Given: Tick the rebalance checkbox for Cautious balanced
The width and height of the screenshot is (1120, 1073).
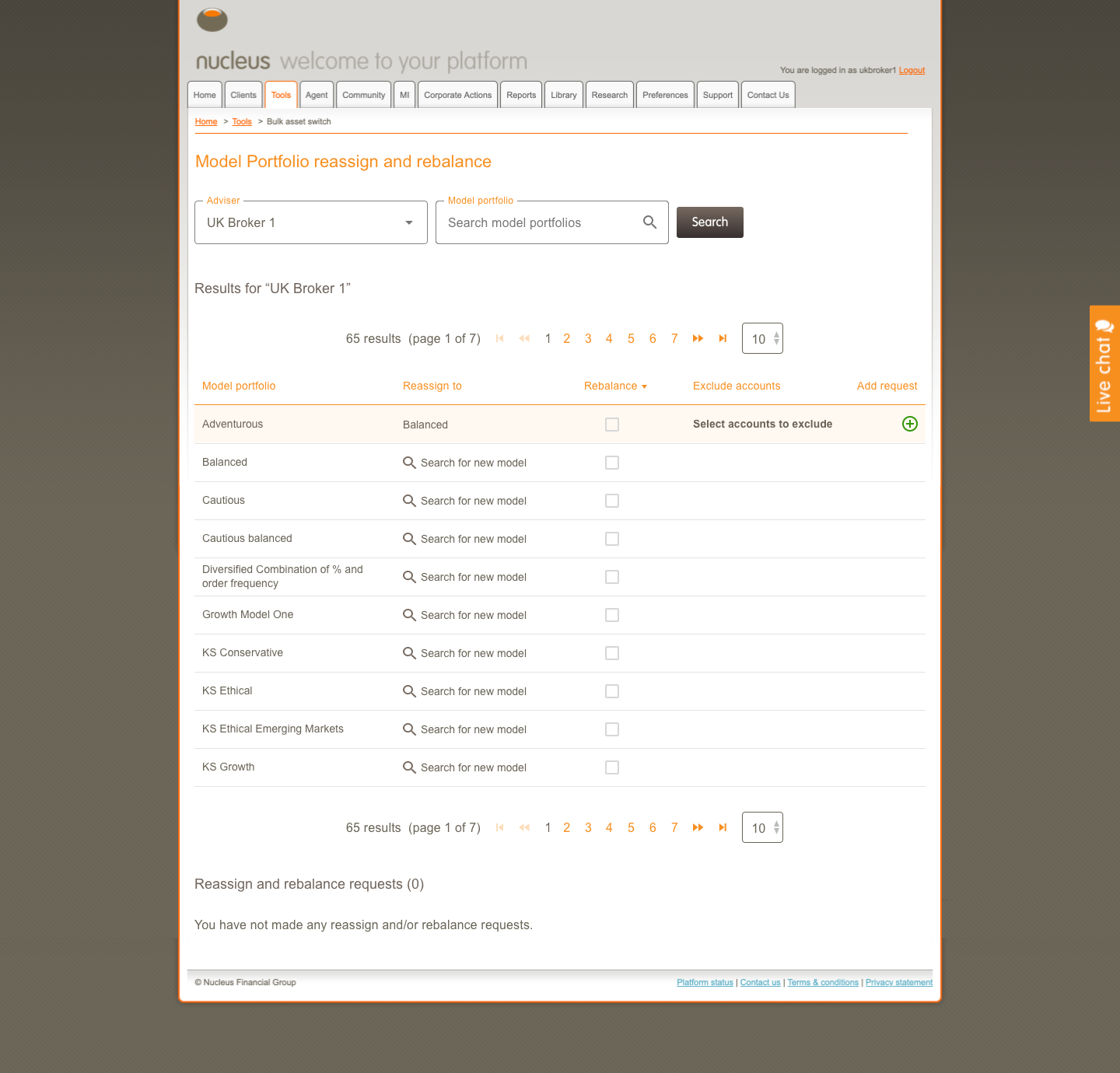Looking at the screenshot, I should click(612, 539).
